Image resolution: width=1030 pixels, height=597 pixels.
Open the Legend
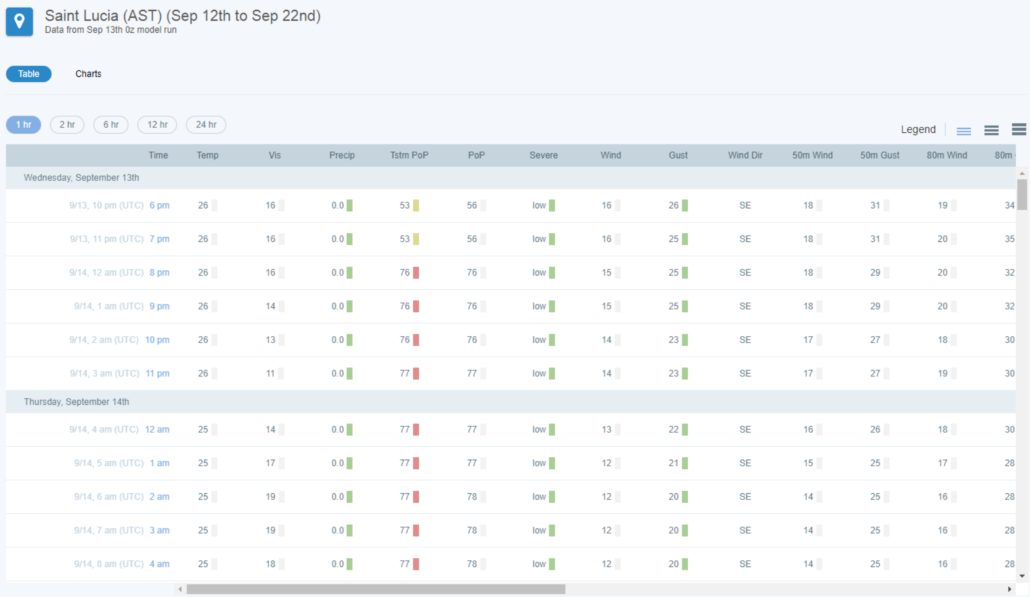click(x=918, y=129)
